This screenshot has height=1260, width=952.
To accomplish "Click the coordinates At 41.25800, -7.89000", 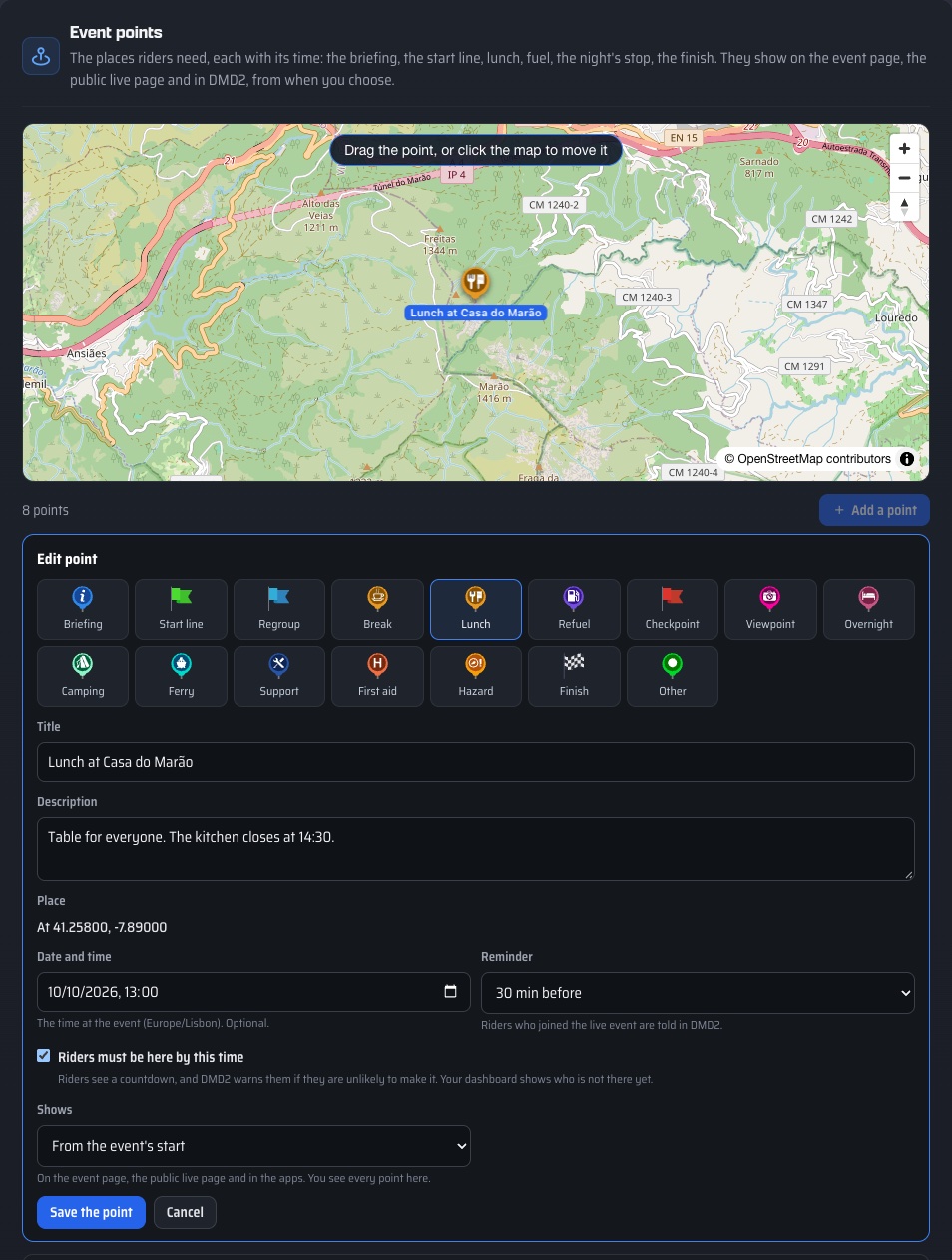I will click(102, 927).
